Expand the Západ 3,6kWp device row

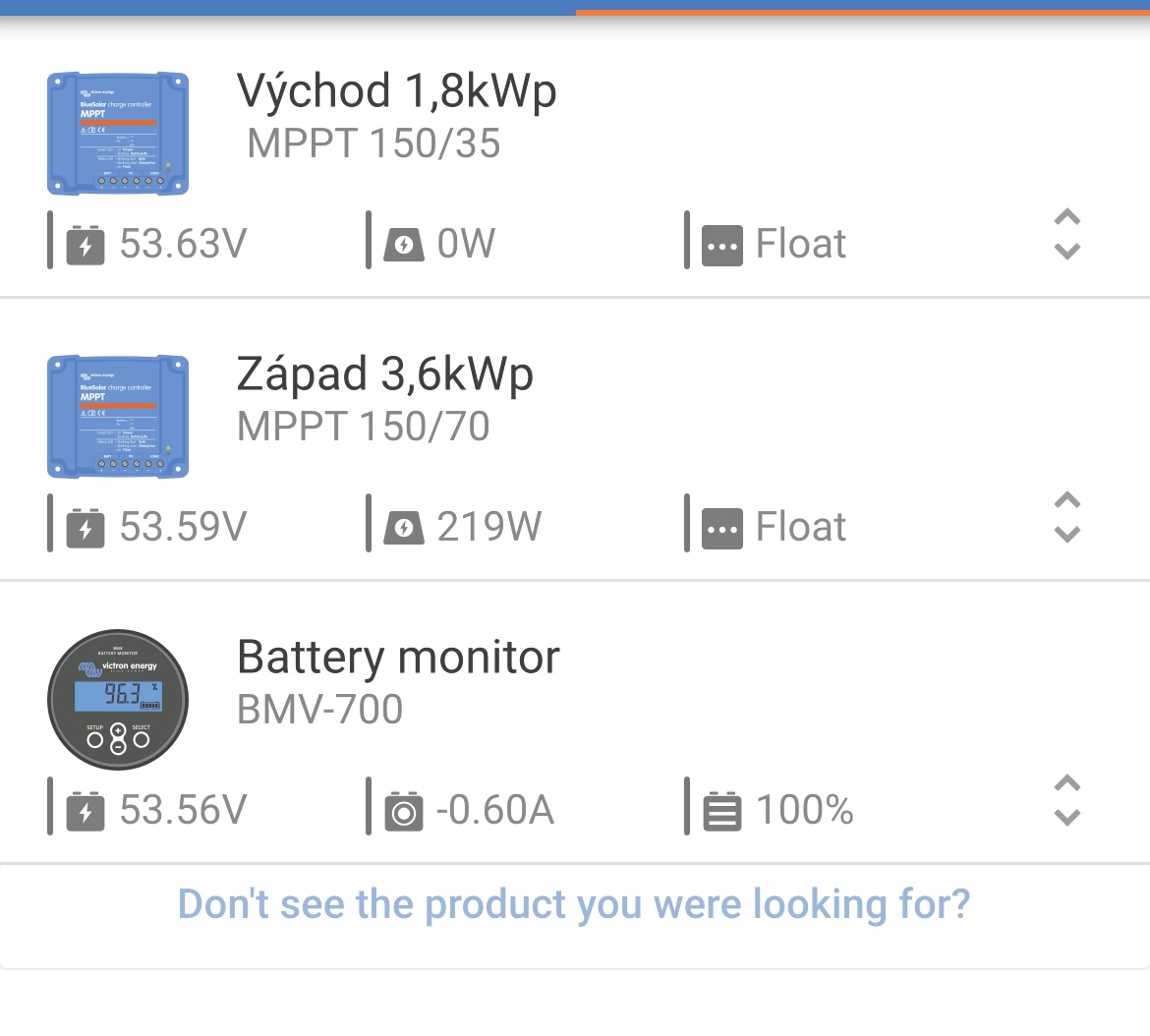tap(1066, 517)
